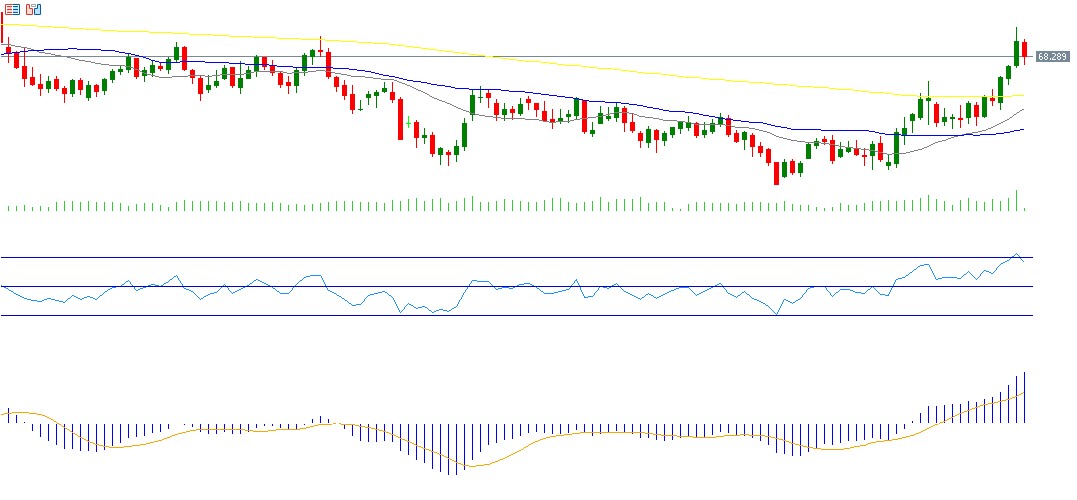Click the lowest dip of the RSI line

(776, 314)
